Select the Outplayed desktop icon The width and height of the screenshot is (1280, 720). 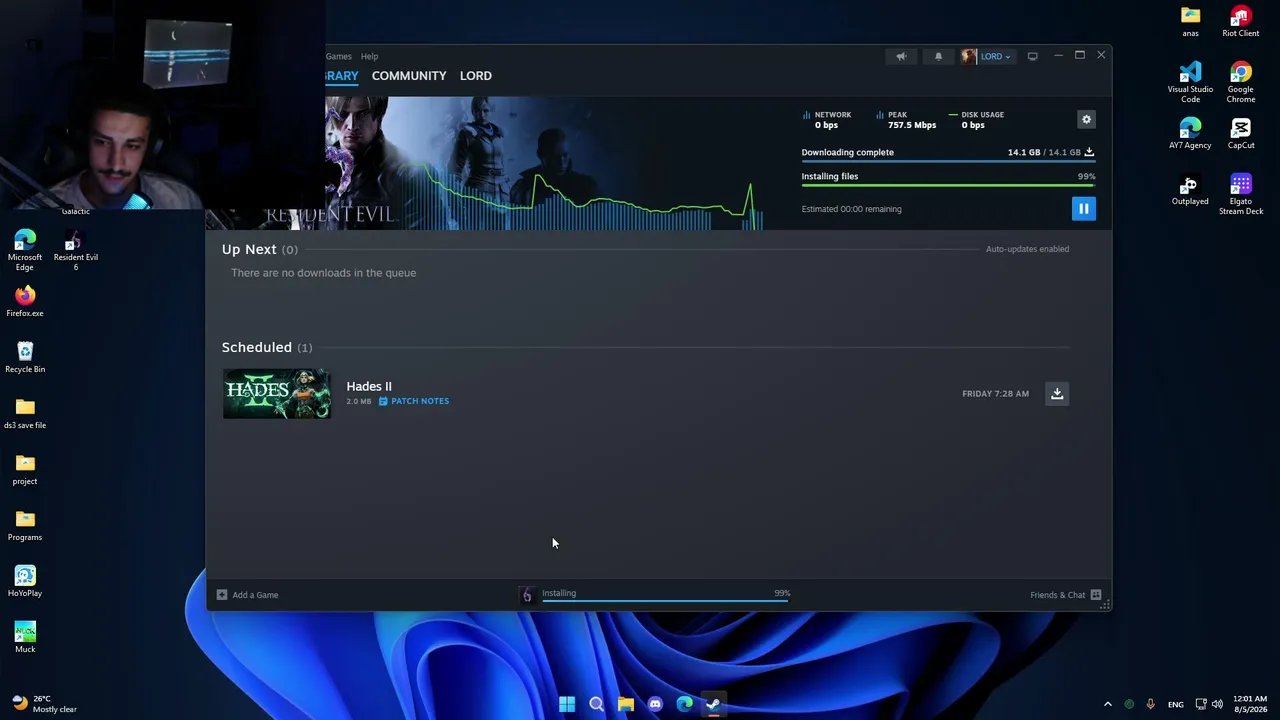[1190, 190]
